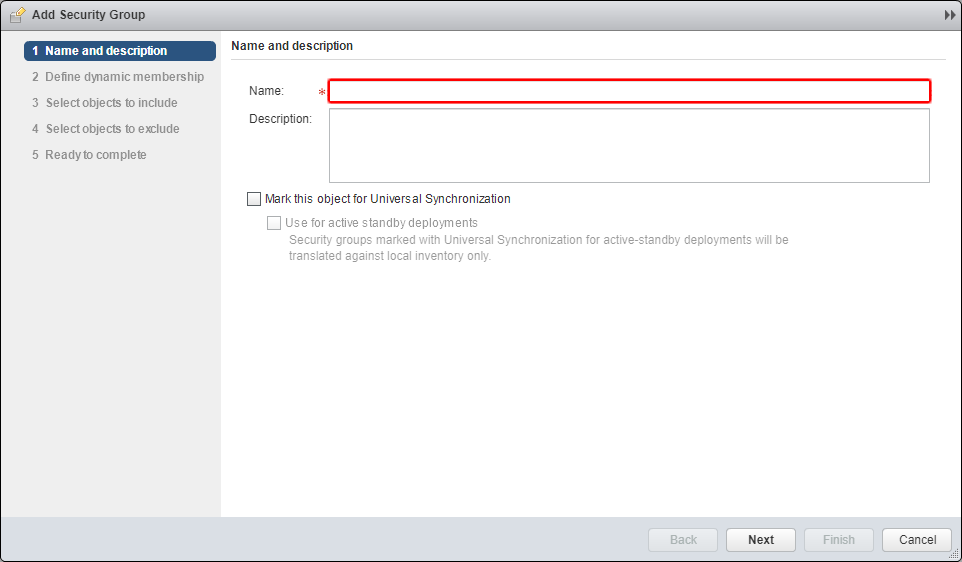Click the Next button
The width and height of the screenshot is (962, 562).
[760, 540]
